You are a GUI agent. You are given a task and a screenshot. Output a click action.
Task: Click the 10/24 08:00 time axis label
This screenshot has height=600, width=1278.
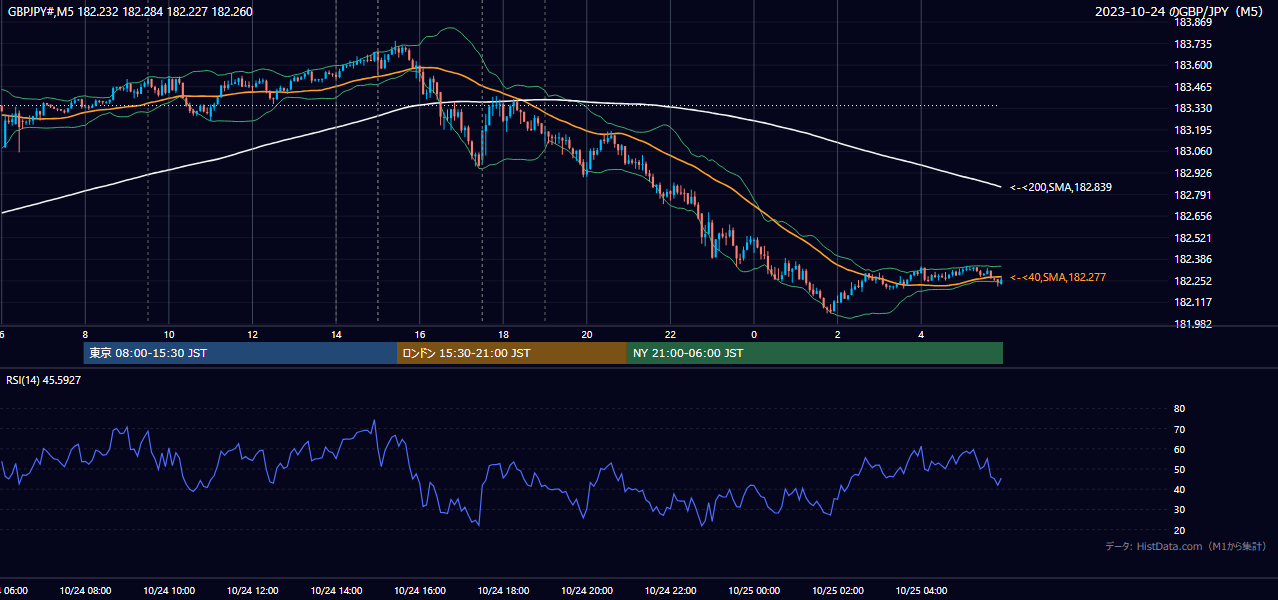pyautogui.click(x=86, y=591)
